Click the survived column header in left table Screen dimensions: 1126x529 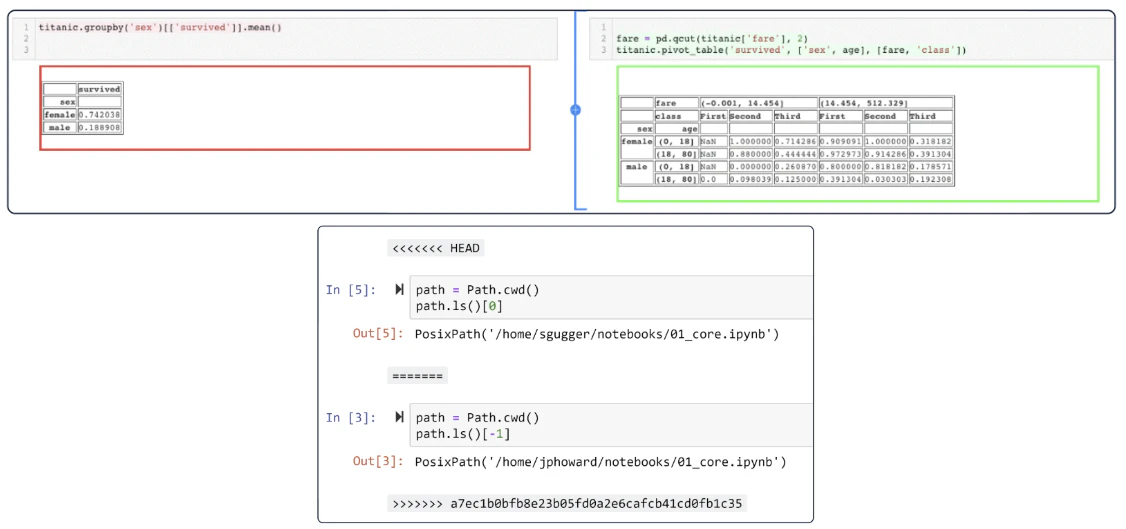(99, 89)
